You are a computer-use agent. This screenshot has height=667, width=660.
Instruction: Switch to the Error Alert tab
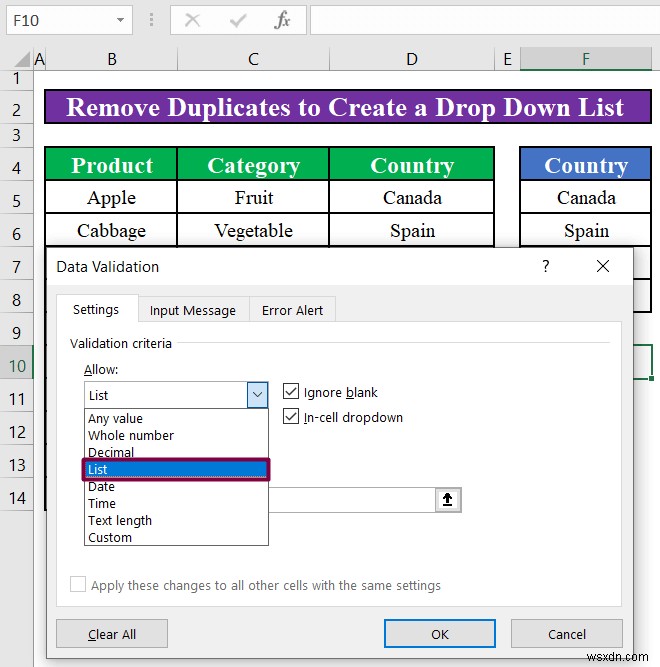tap(293, 311)
